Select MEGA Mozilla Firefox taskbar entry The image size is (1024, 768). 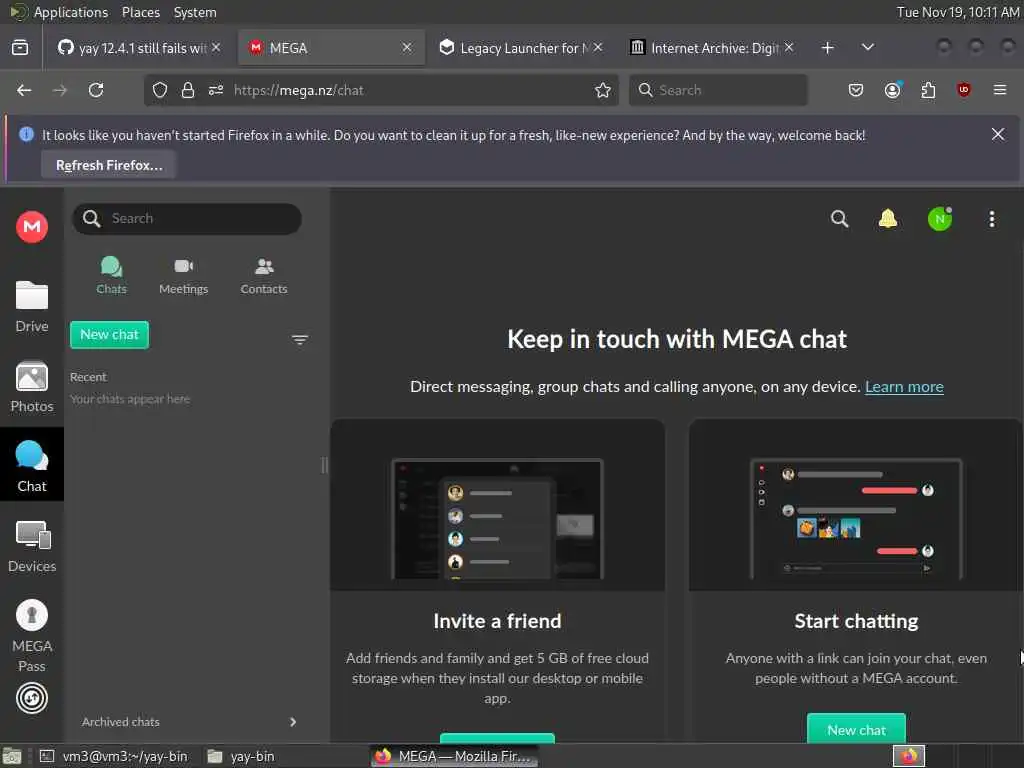pos(455,756)
